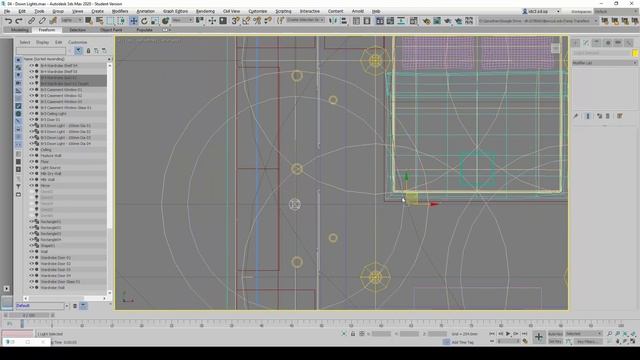Open the Graph Editors menu
Screen dimensions: 640x360
point(175,11)
